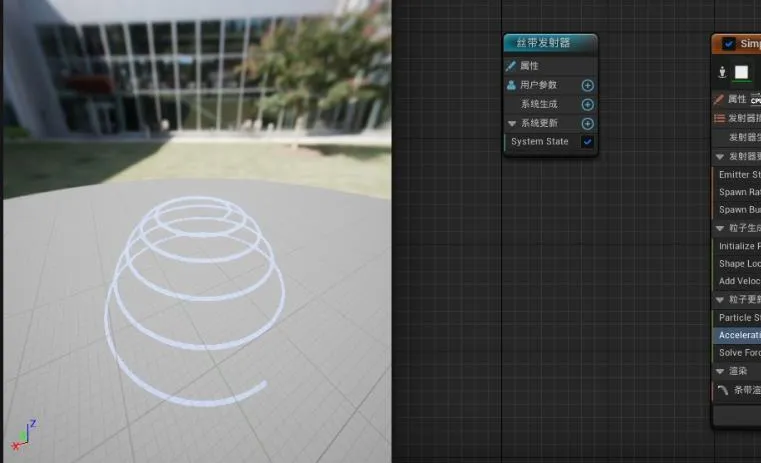Viewport: 761px width, 463px height.
Task: Click the pencil icon beside 属性 in 丝带发射器
Action: [511, 66]
